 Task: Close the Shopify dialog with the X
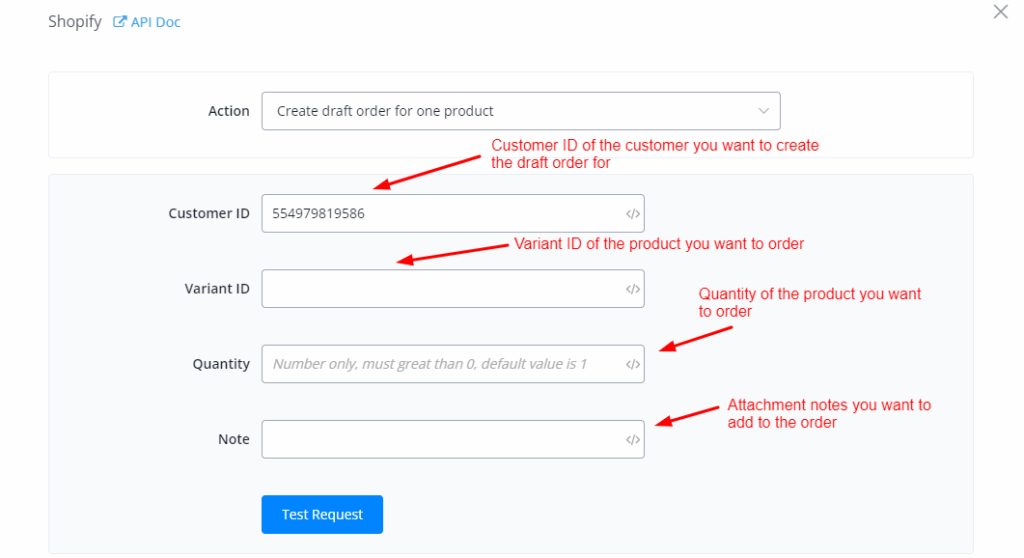(x=1000, y=13)
